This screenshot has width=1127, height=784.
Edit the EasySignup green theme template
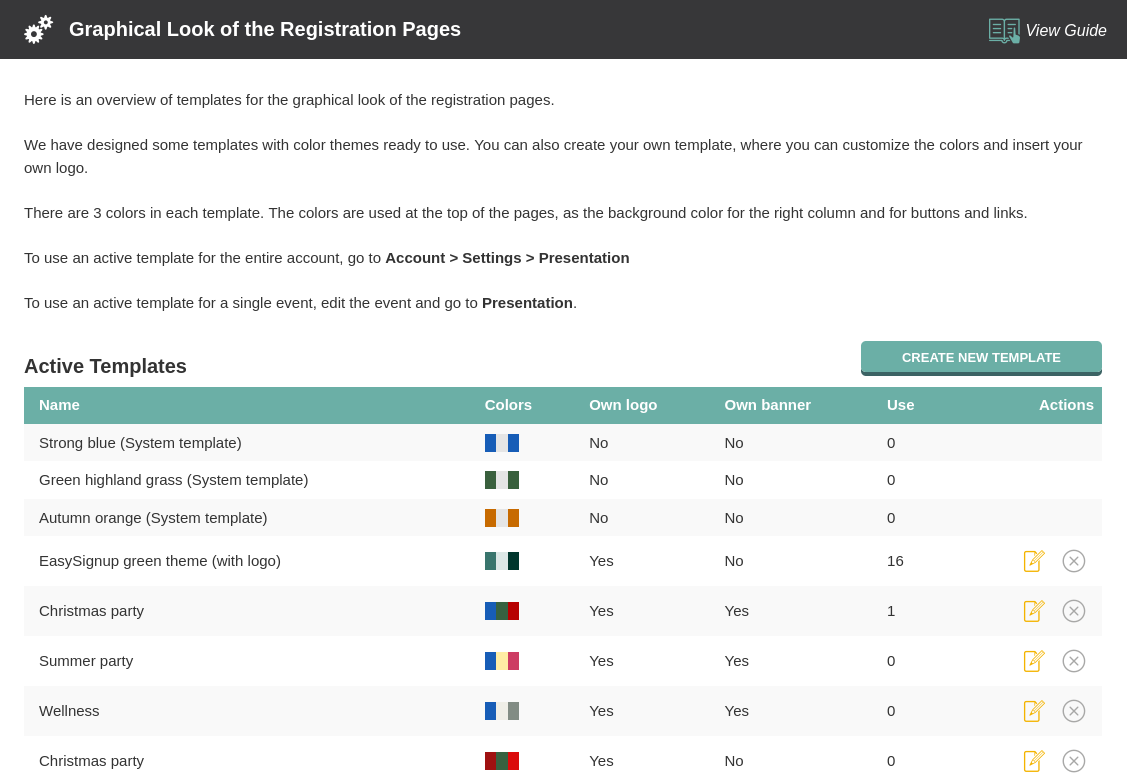coord(1034,561)
